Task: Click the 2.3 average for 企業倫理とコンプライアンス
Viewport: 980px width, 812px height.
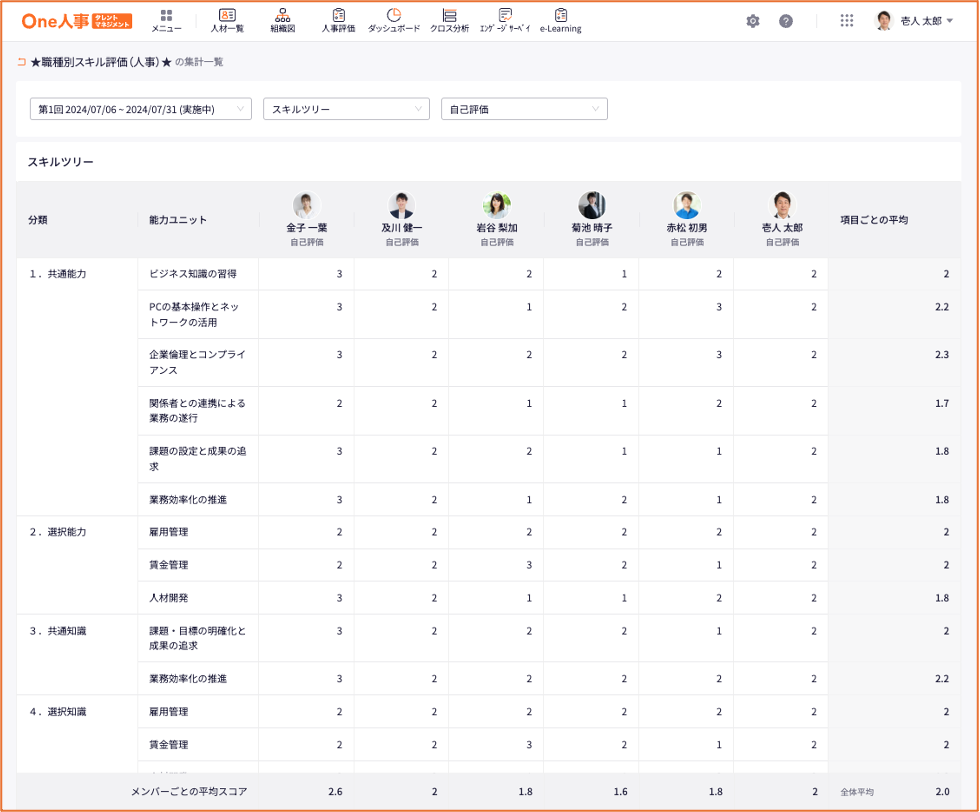Action: pyautogui.click(x=942, y=354)
